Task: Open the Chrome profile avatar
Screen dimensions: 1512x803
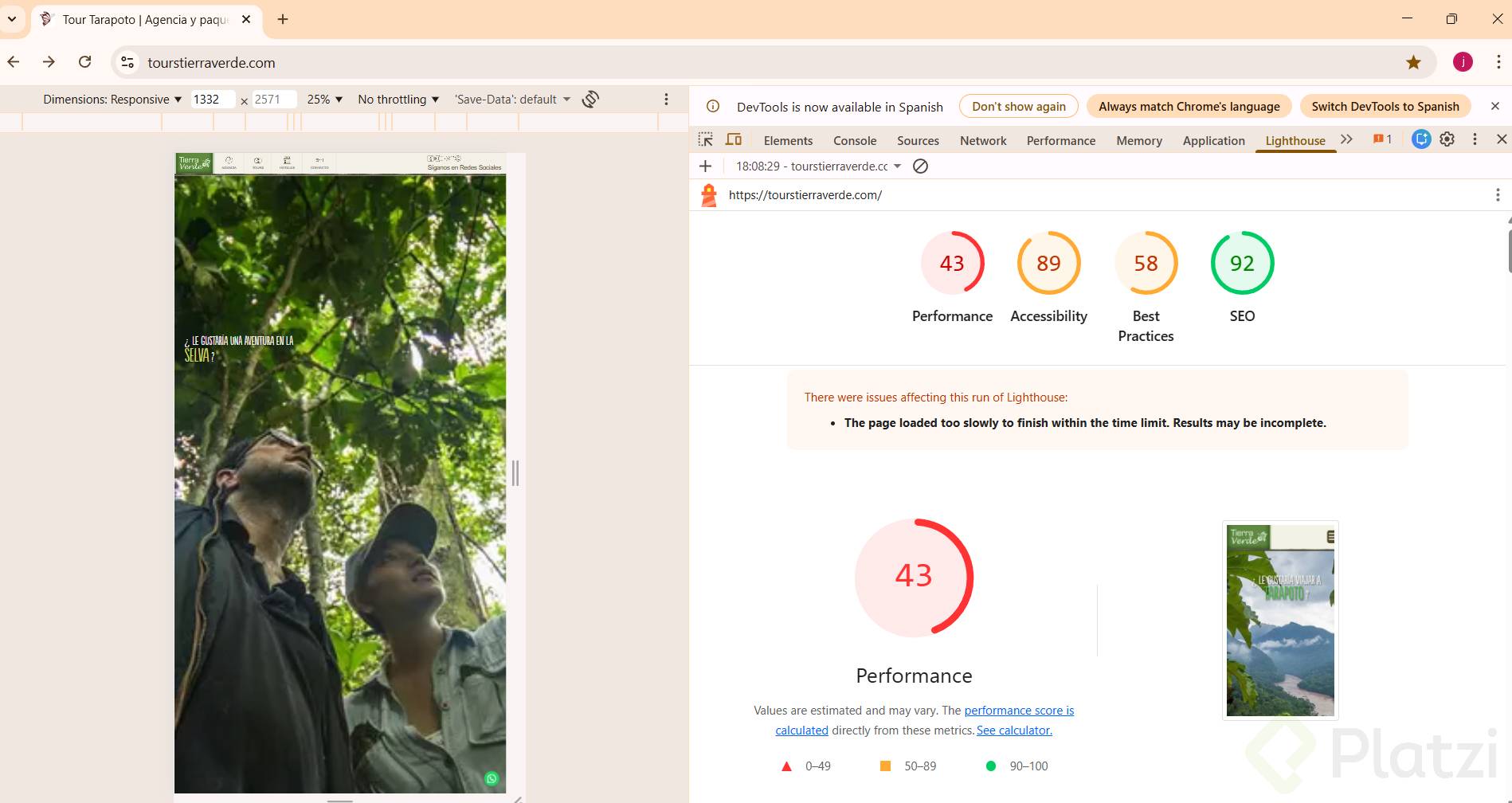Action: pyautogui.click(x=1463, y=62)
